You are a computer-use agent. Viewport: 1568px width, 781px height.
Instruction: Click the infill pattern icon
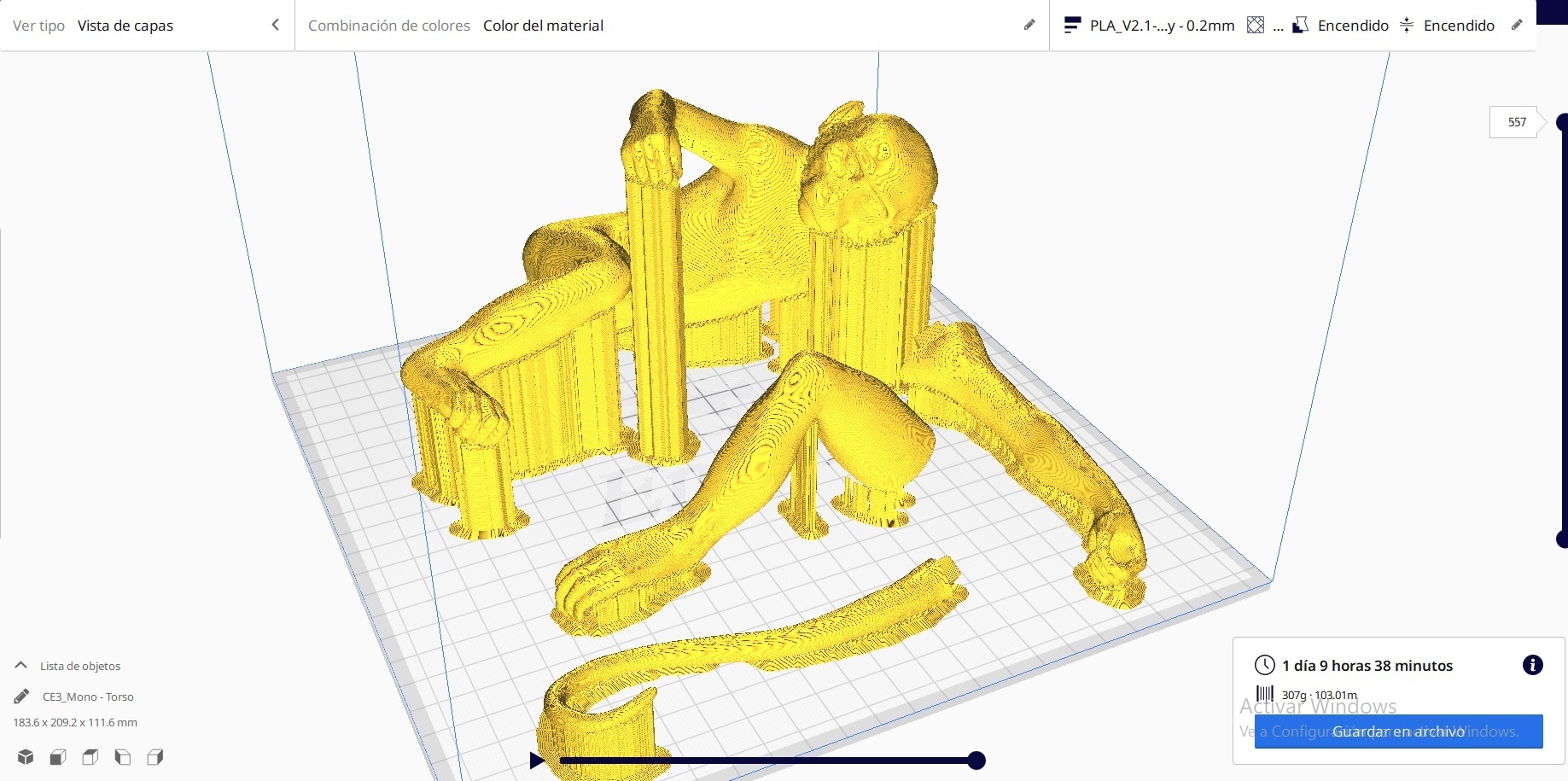pyautogui.click(x=1255, y=26)
